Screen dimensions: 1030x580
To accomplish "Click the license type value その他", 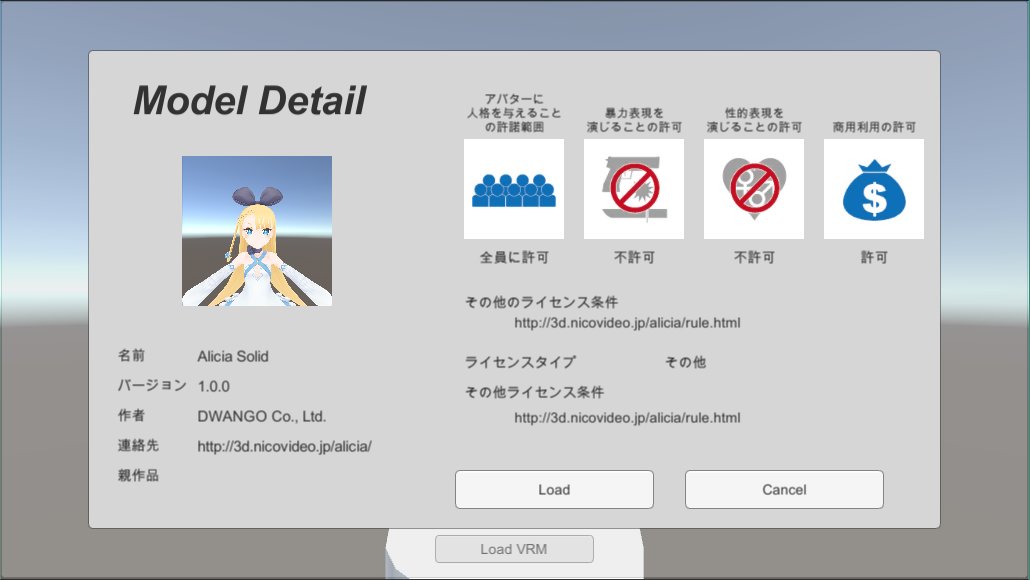I will (x=686, y=362).
